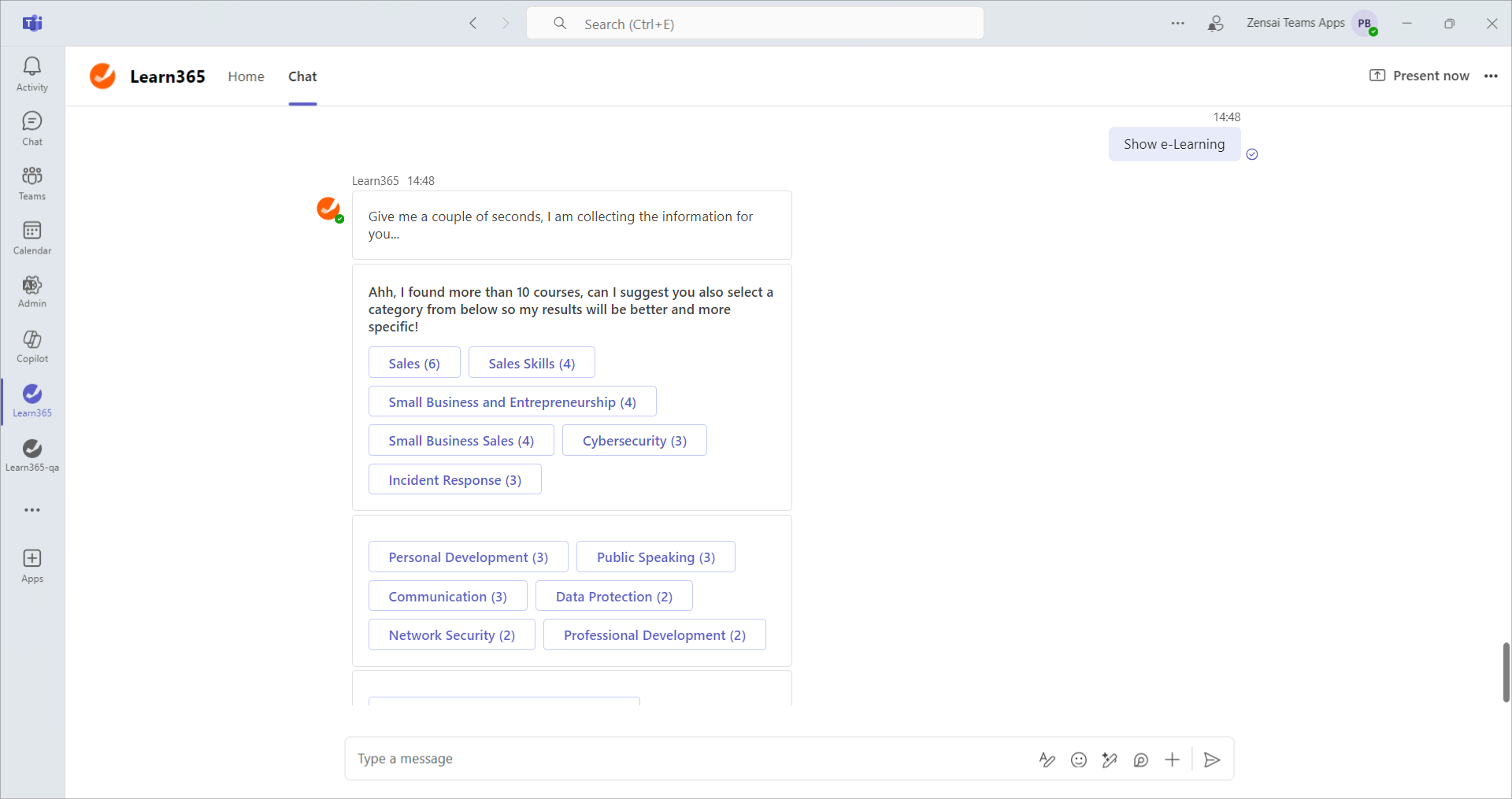1512x799 pixels.
Task: Open the format text icon
Action: 1047,760
